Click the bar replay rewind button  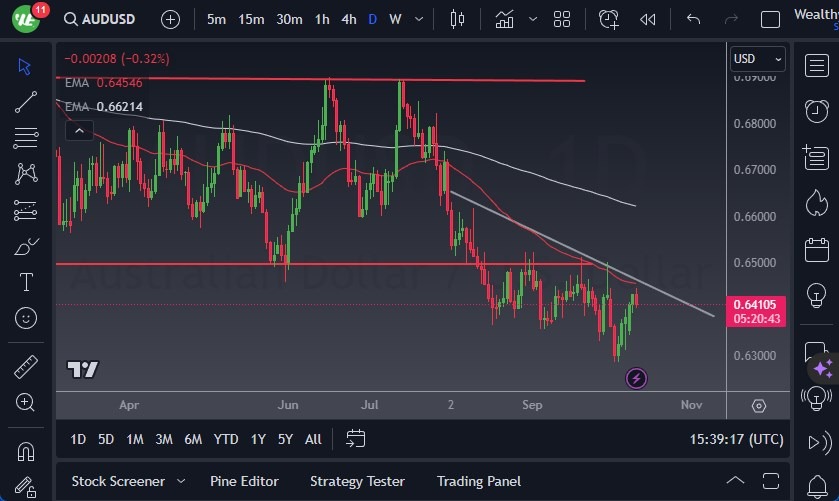click(648, 19)
